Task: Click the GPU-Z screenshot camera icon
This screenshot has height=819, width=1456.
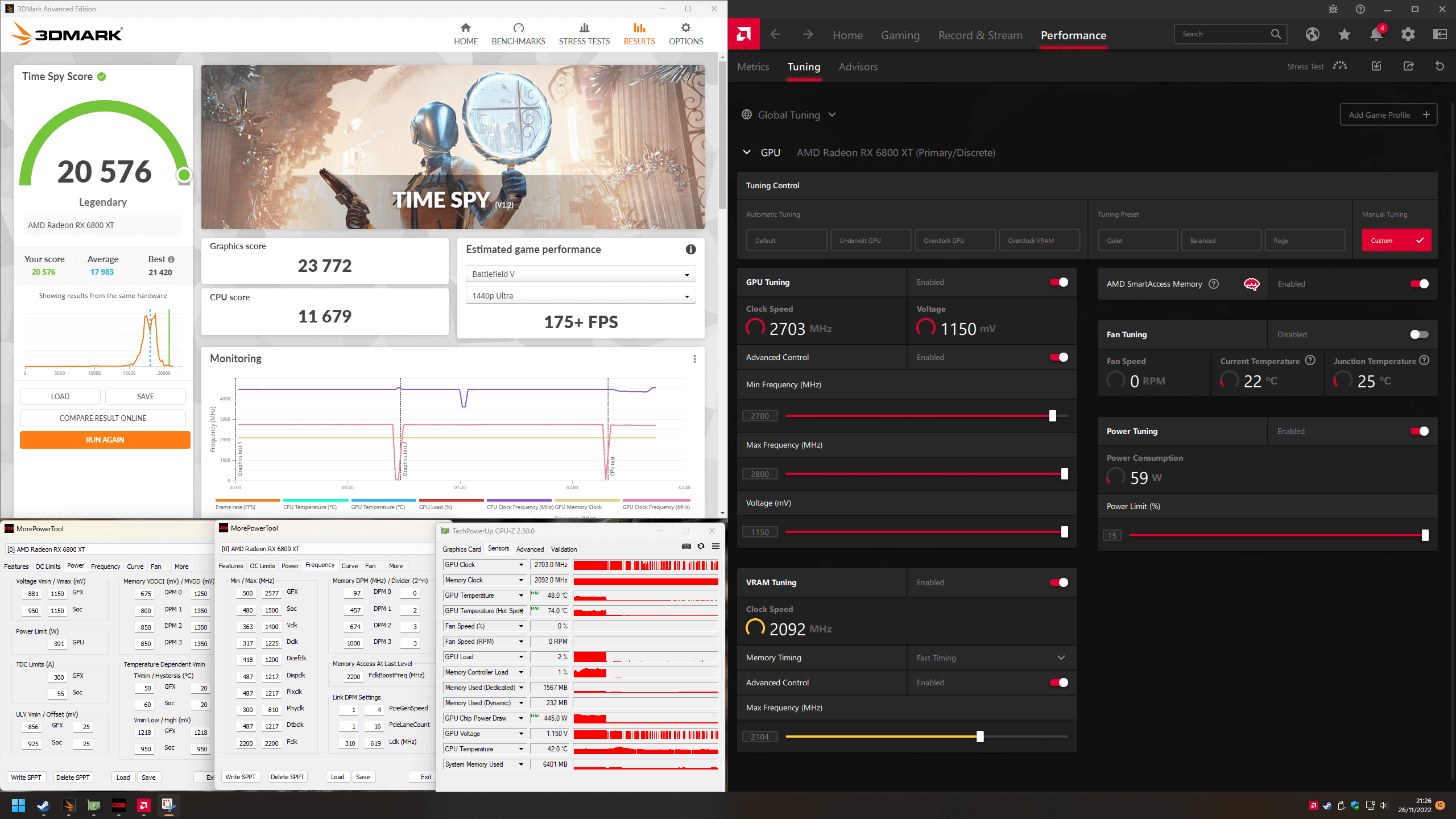Action: coord(686,546)
